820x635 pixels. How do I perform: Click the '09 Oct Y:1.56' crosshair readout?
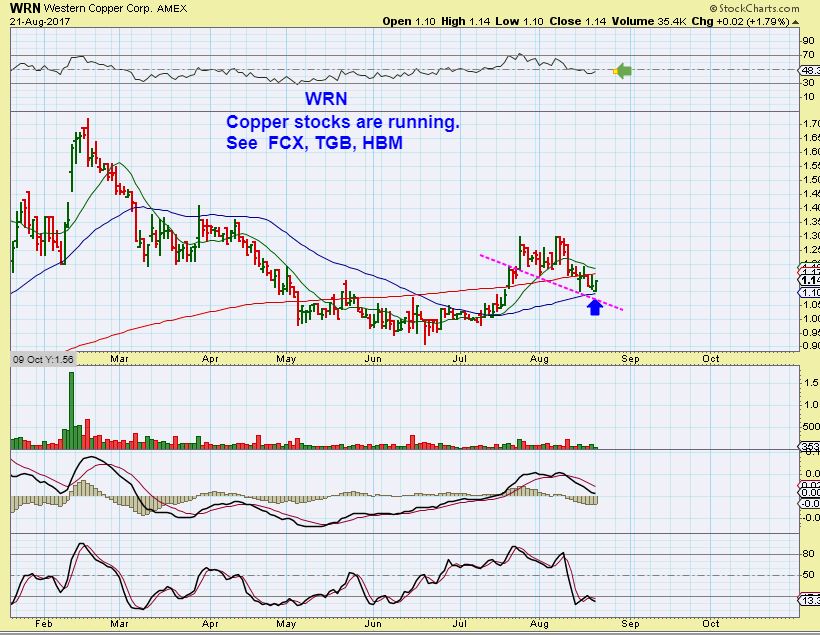43,359
